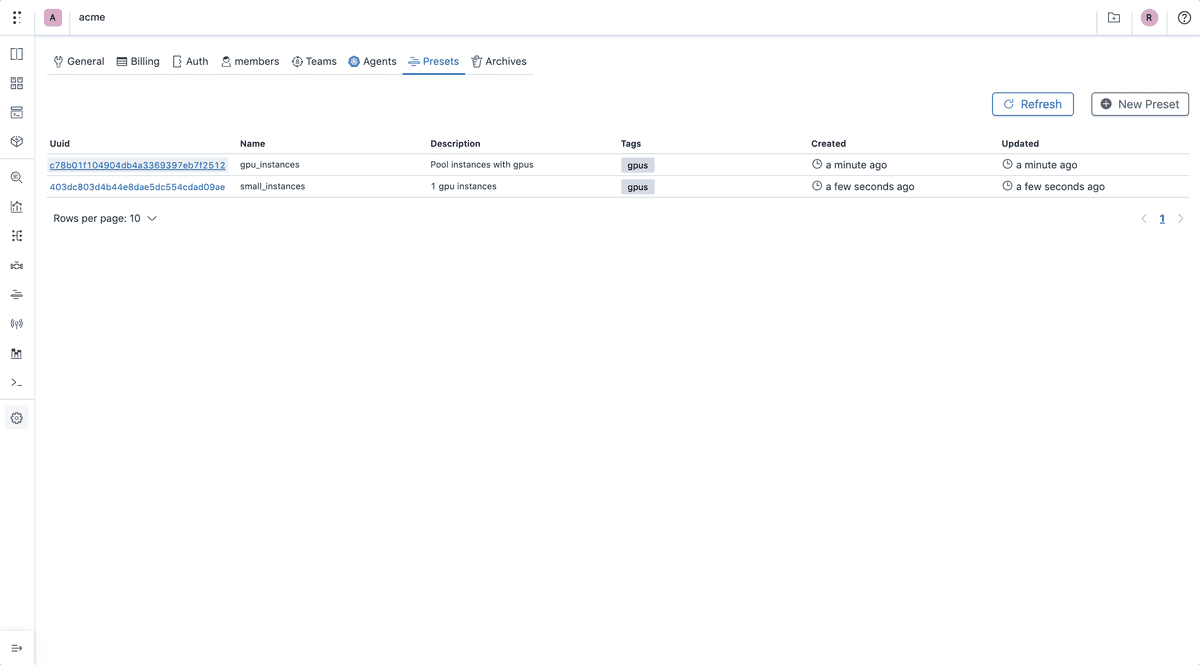Click the gpu_instances name cell

pyautogui.click(x=270, y=165)
